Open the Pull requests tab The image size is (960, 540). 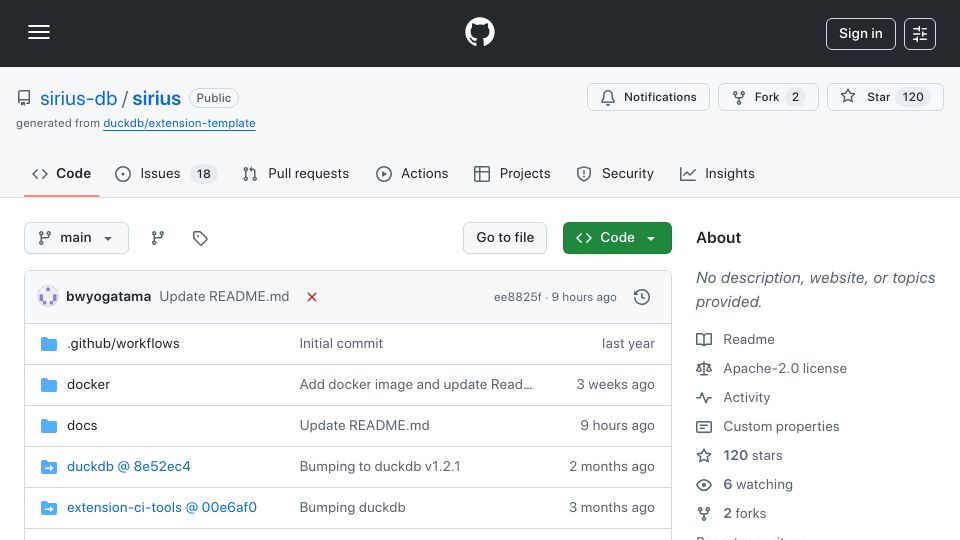click(x=296, y=174)
